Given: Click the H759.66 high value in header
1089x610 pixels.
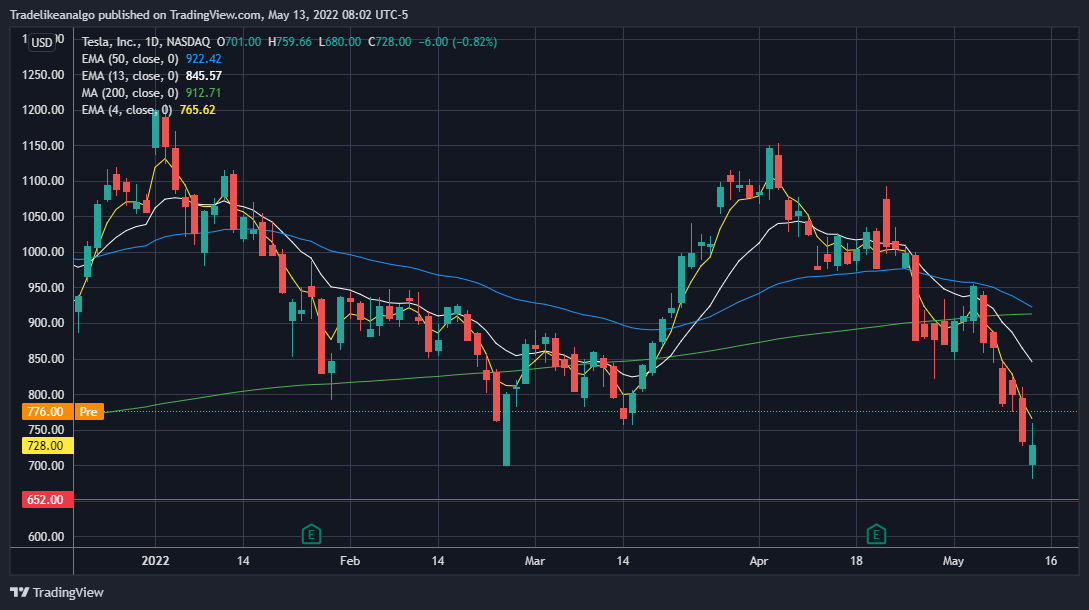Looking at the screenshot, I should 290,42.
